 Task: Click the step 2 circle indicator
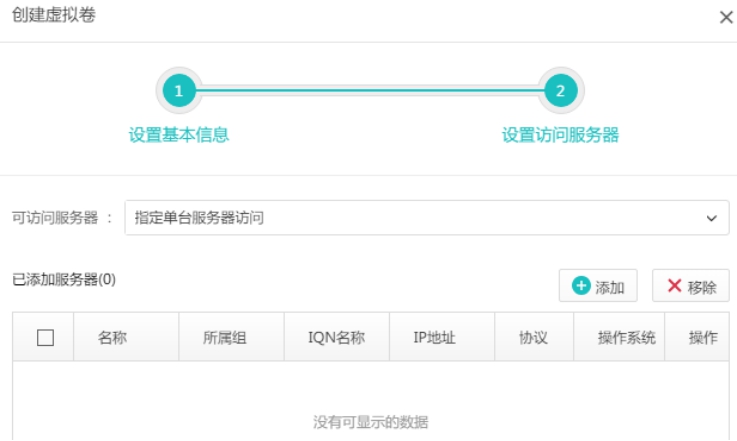[x=560, y=91]
